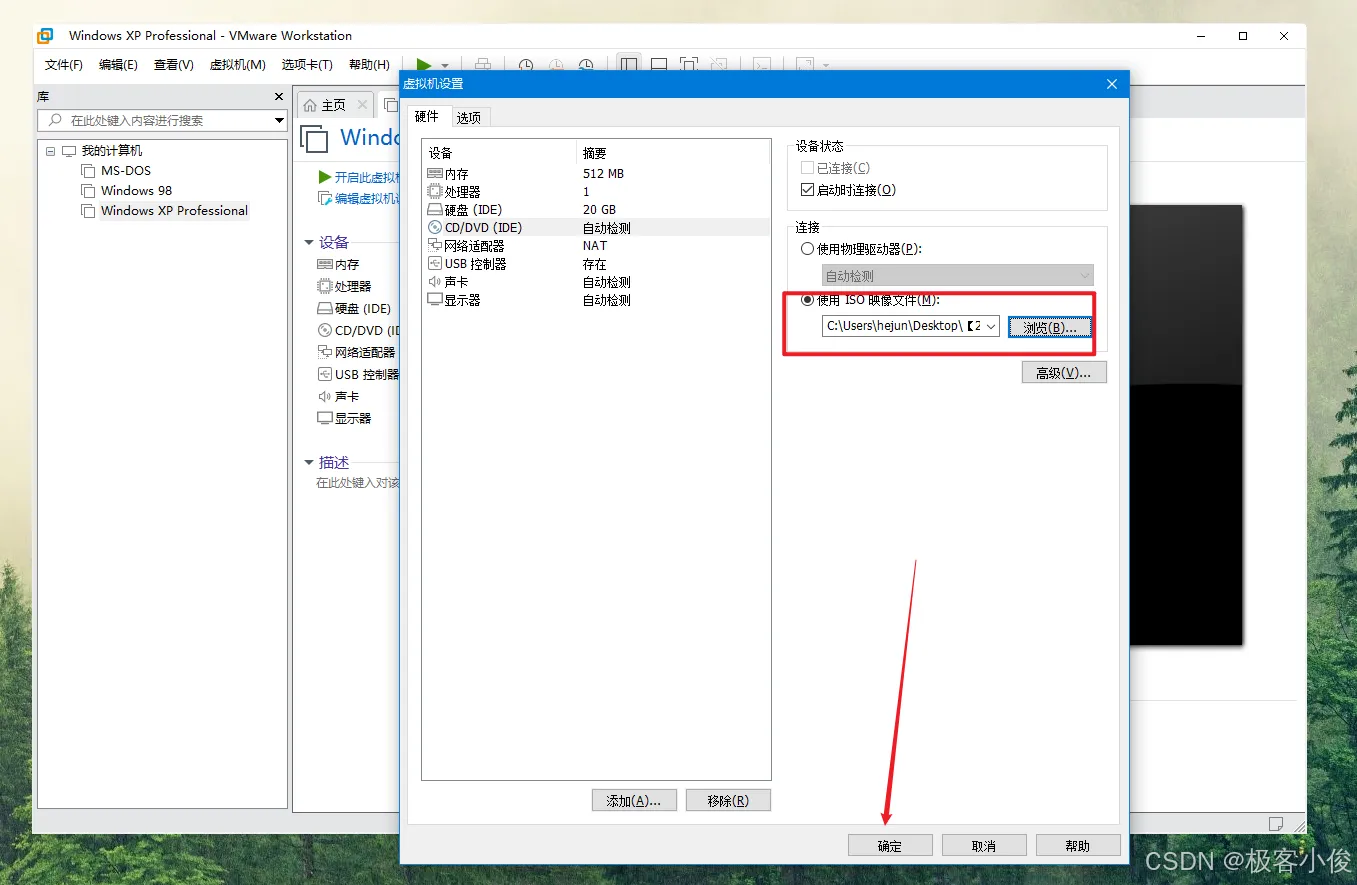This screenshot has height=885, width=1357.
Task: Click the 摘要 column header in hardware list
Action: [673, 153]
